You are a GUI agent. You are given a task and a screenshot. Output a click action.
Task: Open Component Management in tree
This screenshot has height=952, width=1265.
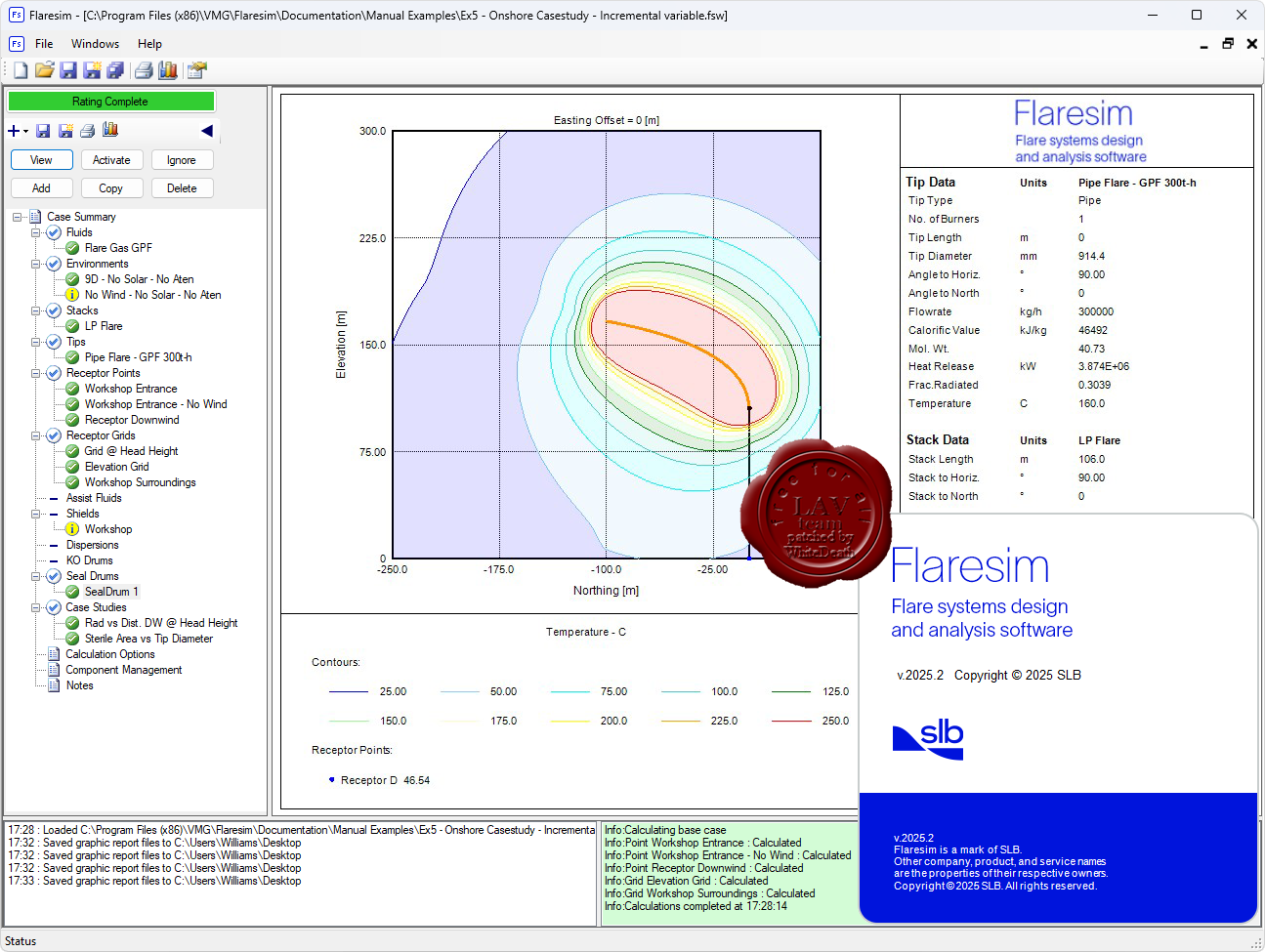(124, 670)
